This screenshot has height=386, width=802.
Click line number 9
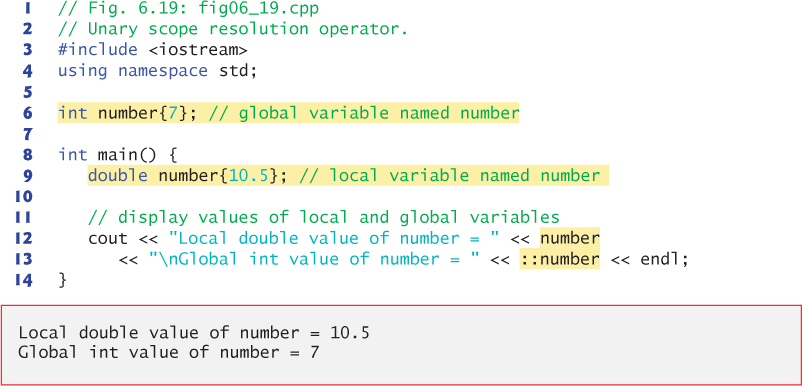pos(28,175)
